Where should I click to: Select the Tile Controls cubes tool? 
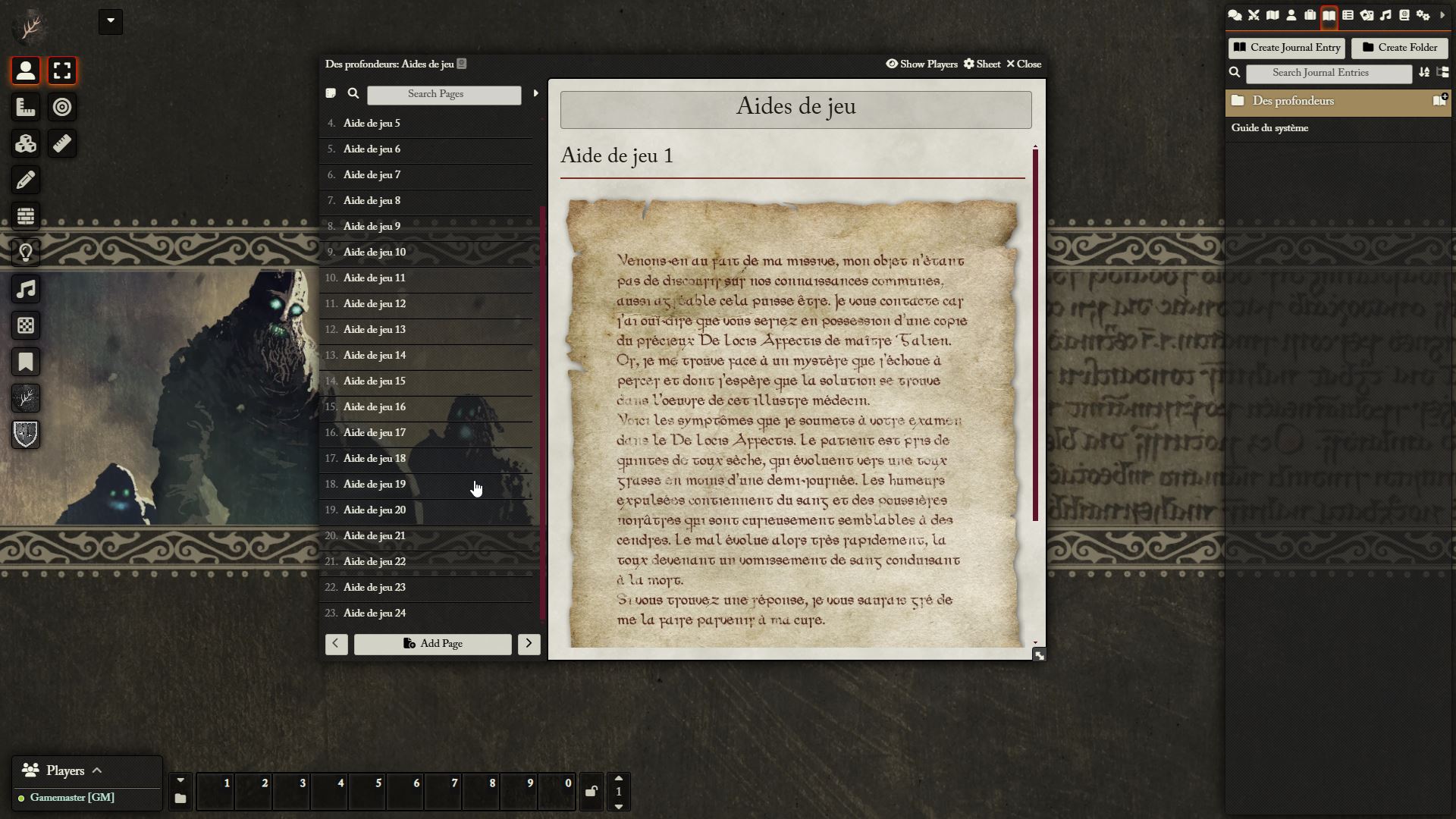tap(26, 143)
